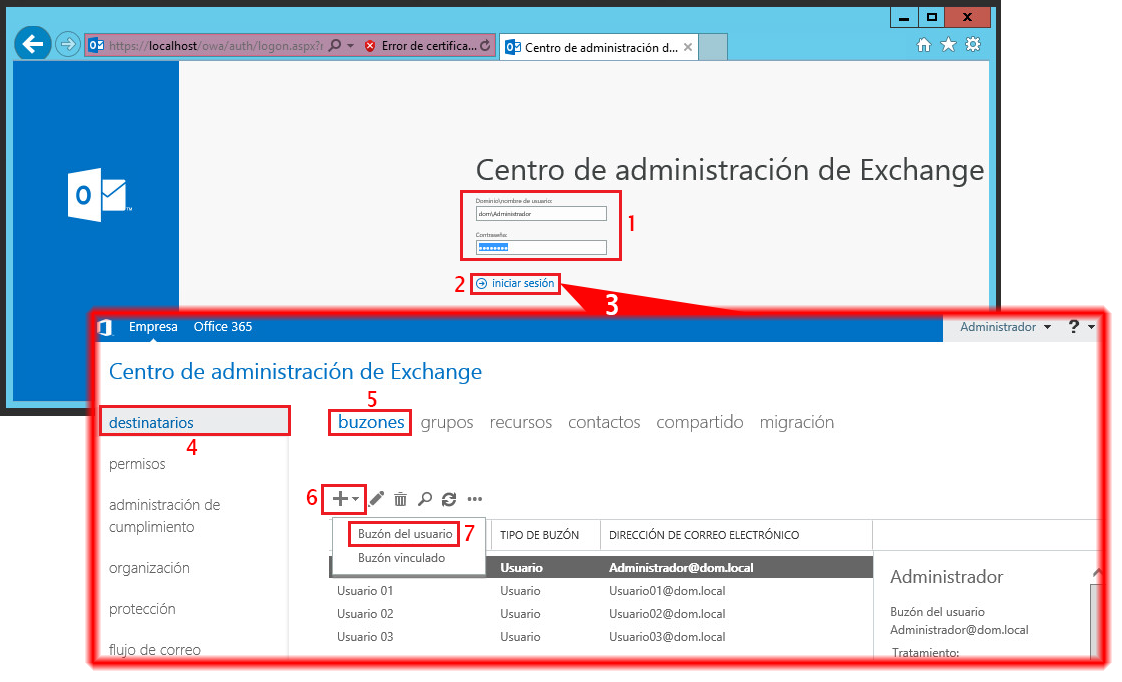Click the browser URL address field
1122x682 pixels.
point(215,45)
